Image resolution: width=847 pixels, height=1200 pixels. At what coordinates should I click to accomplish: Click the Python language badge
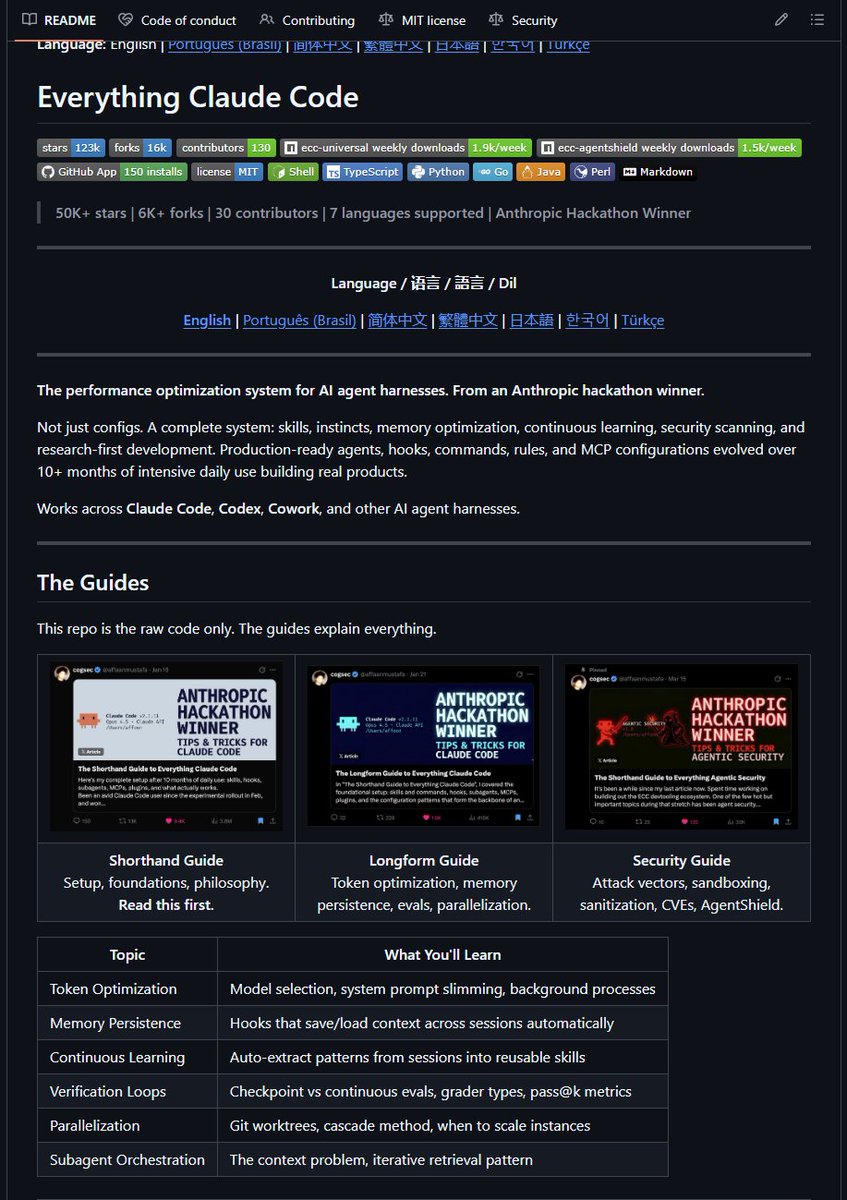coord(438,172)
